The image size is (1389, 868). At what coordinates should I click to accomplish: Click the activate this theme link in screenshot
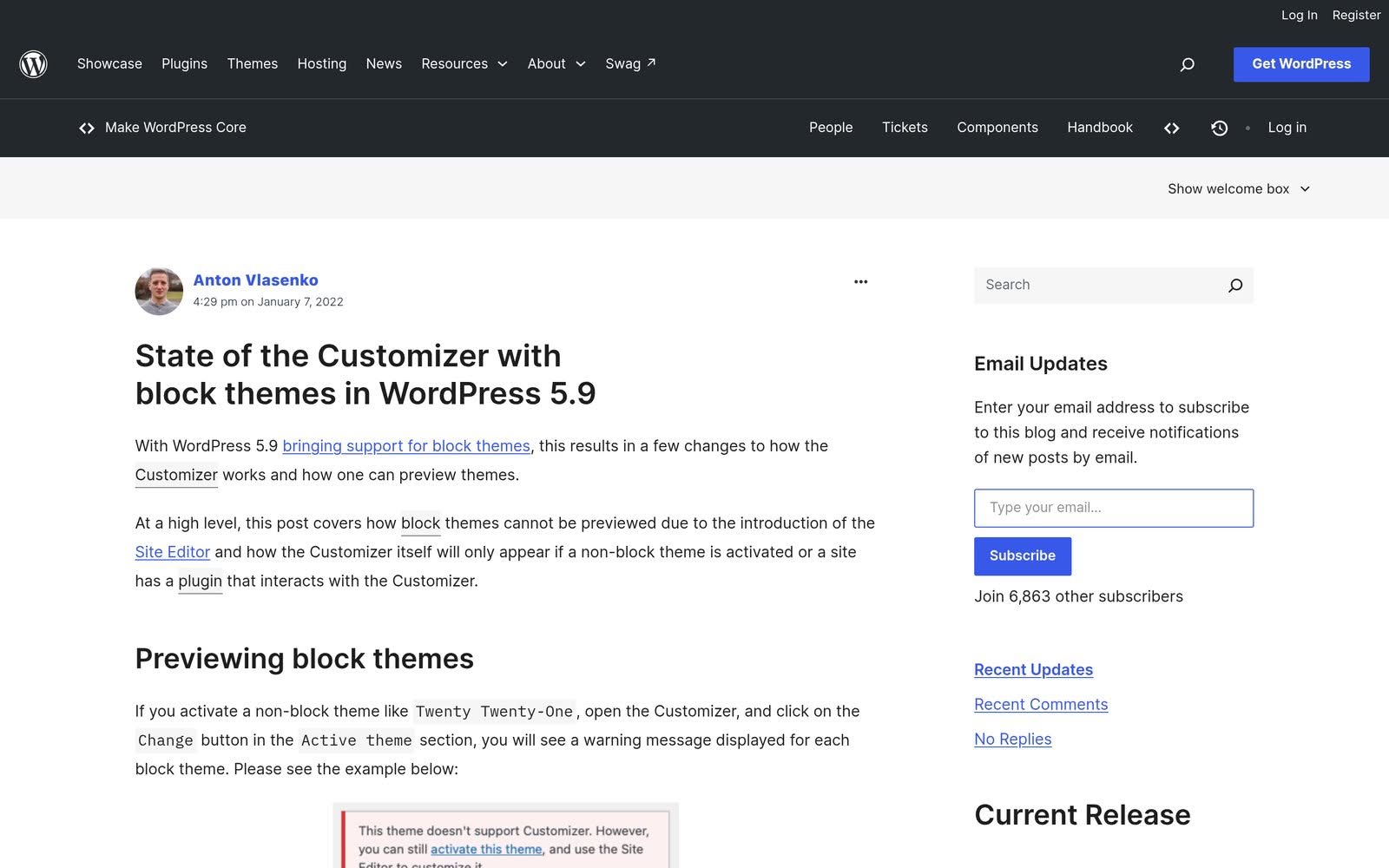[x=486, y=850]
